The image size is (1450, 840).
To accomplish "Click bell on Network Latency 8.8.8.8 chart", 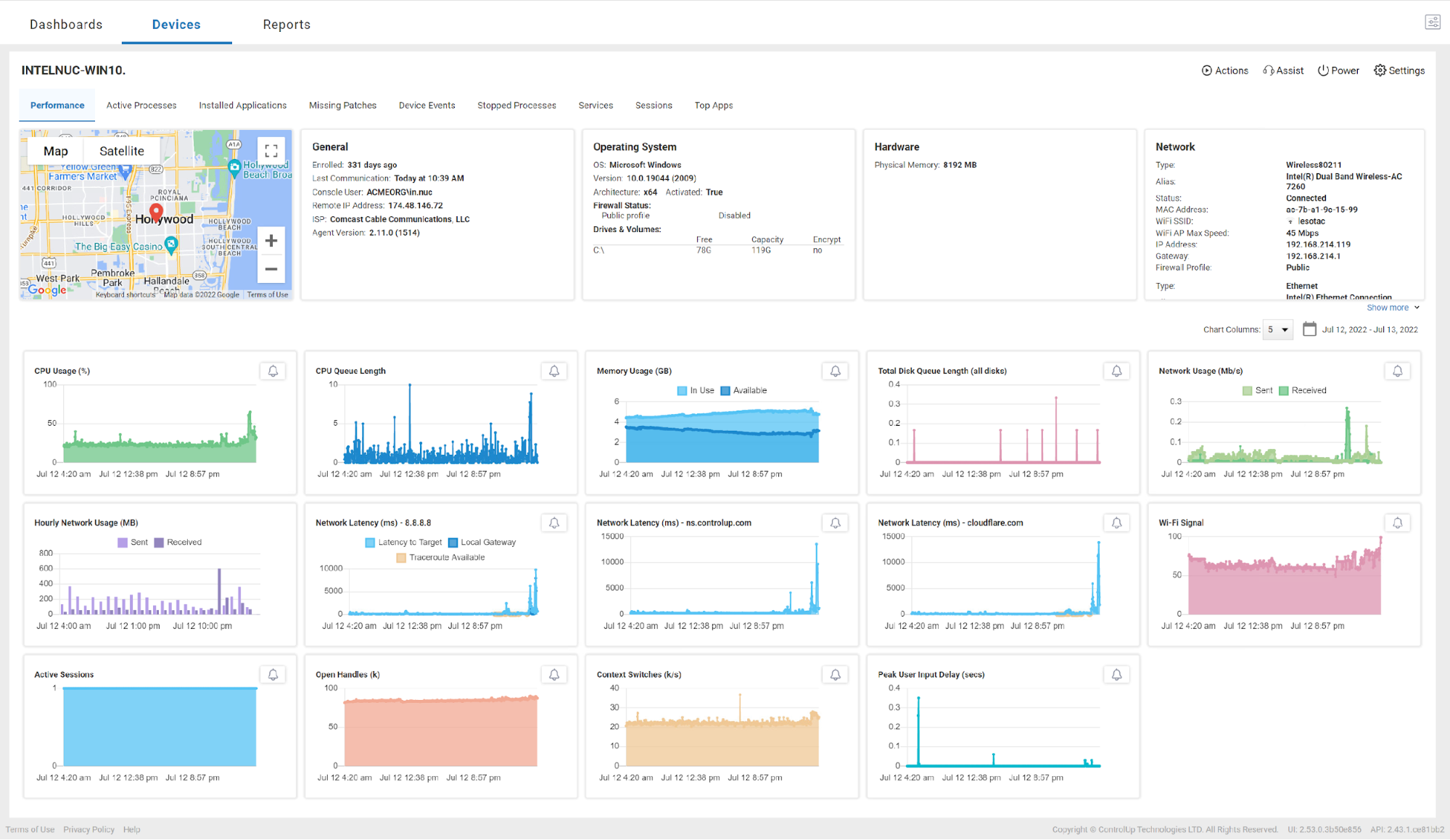I will coord(554,522).
